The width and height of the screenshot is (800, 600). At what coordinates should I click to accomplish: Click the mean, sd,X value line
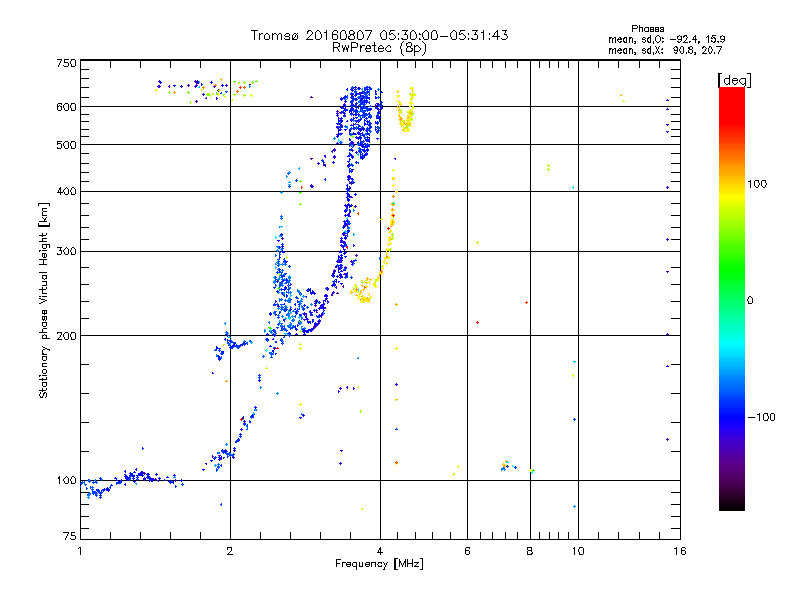point(665,50)
